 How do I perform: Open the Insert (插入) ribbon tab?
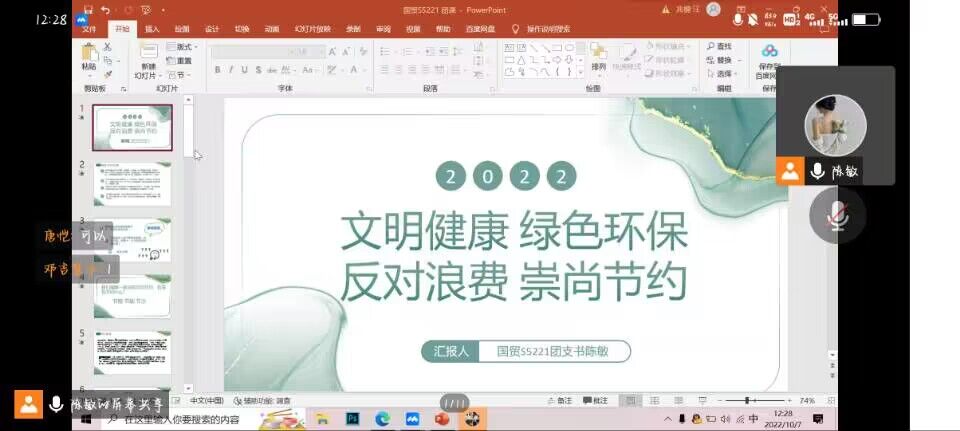(152, 29)
